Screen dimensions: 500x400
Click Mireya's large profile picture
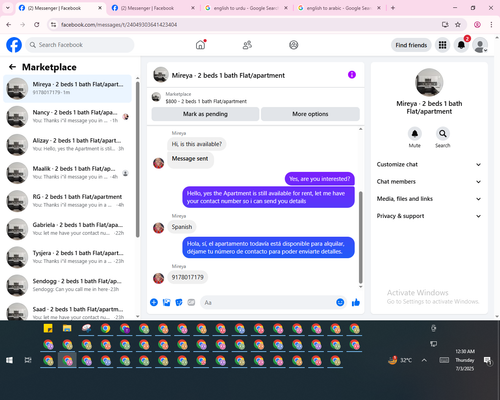429,83
